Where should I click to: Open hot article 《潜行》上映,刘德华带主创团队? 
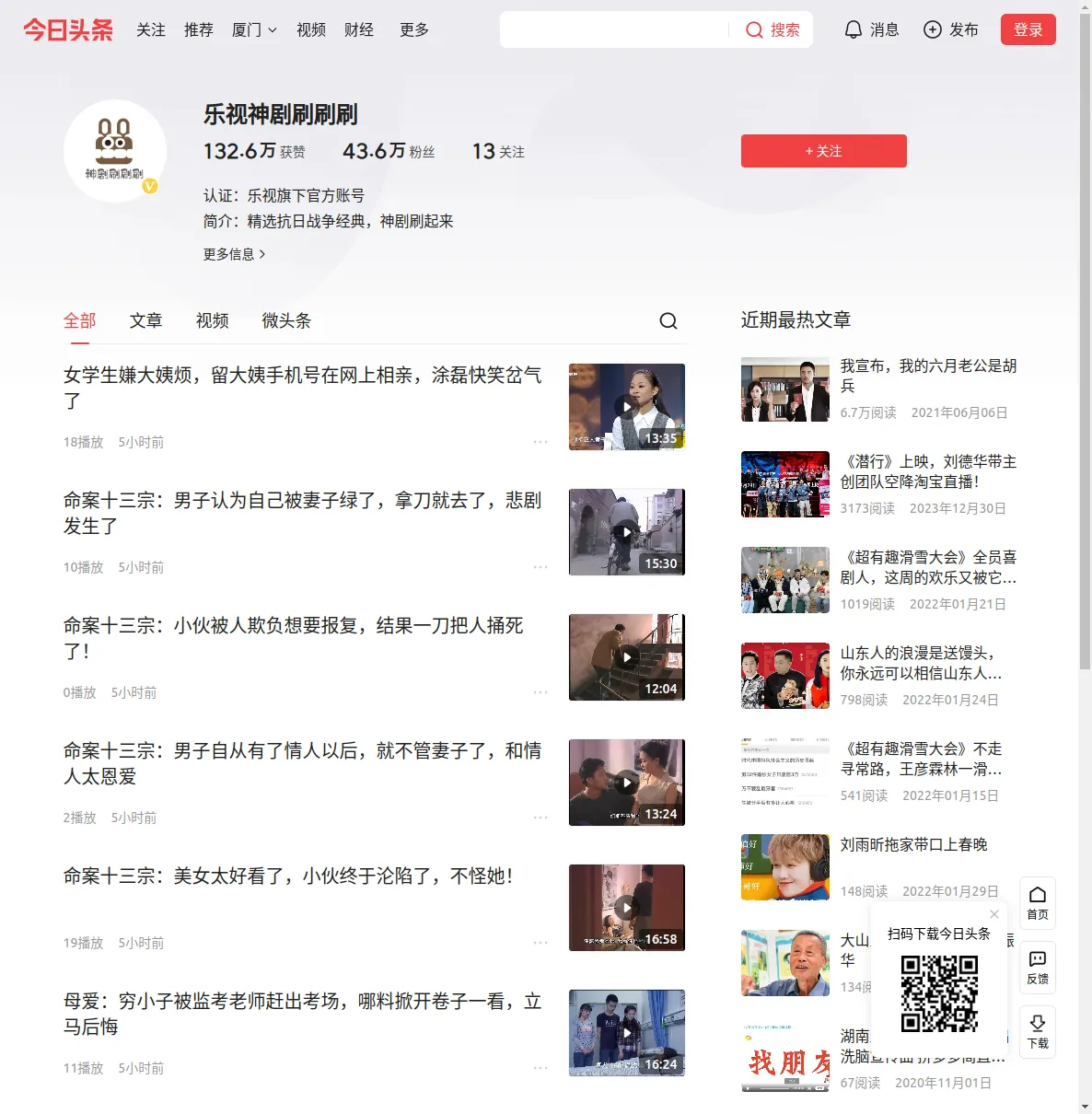[929, 471]
